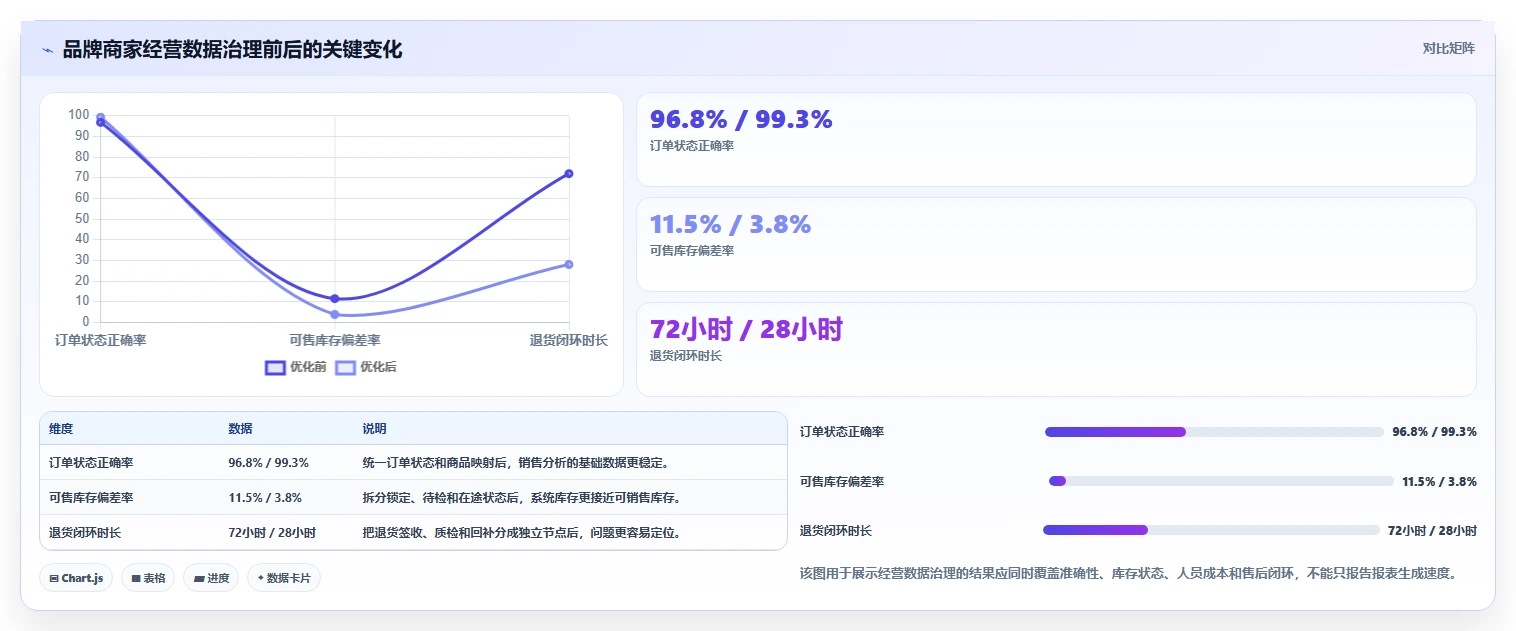
Task: Click the title 品牌商家经营数据治理前后的关键变化
Action: [x=233, y=49]
